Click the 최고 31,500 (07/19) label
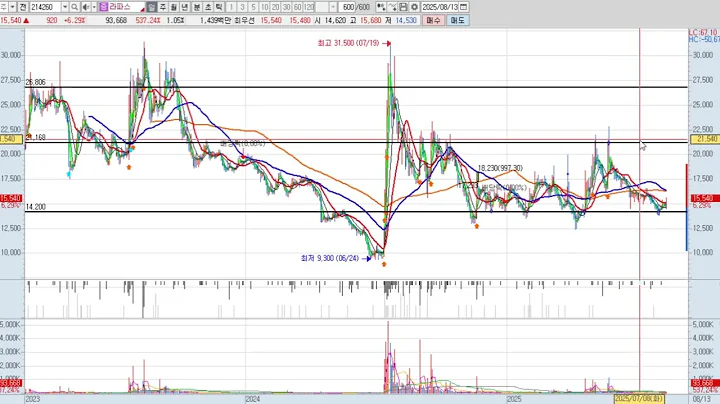 click(349, 43)
